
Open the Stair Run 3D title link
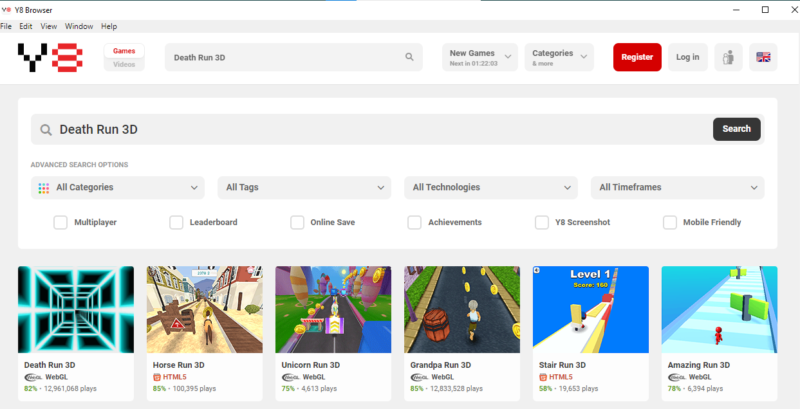(562, 365)
